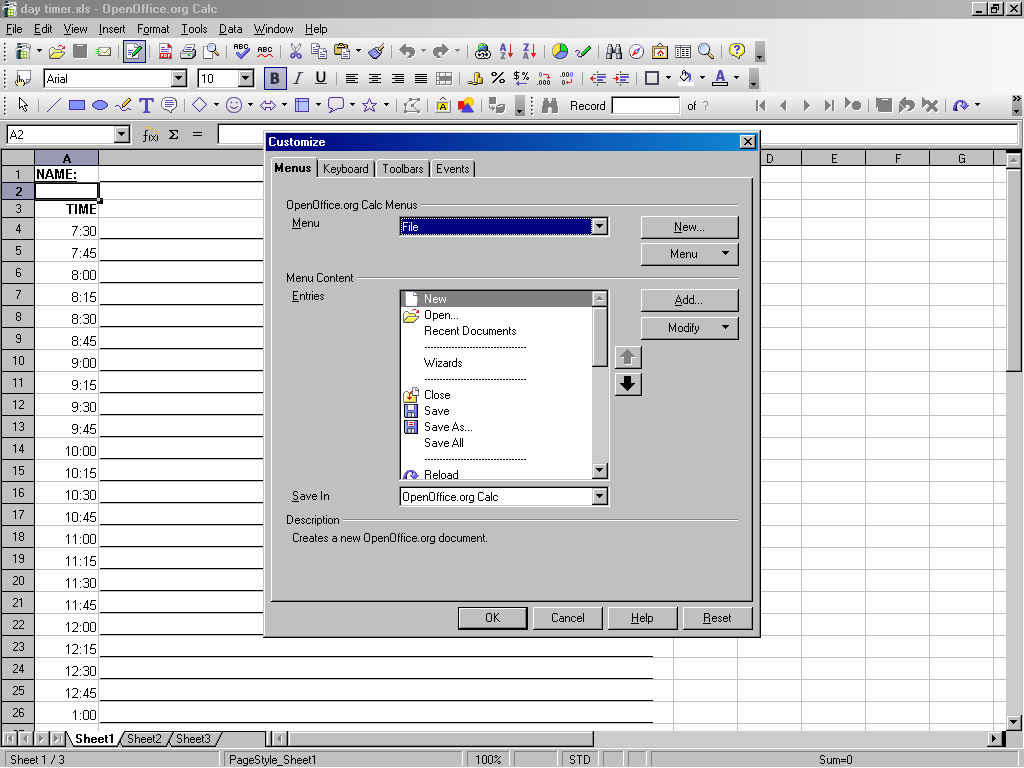
Task: Open the Background Color fill picker
Action: tap(685, 78)
